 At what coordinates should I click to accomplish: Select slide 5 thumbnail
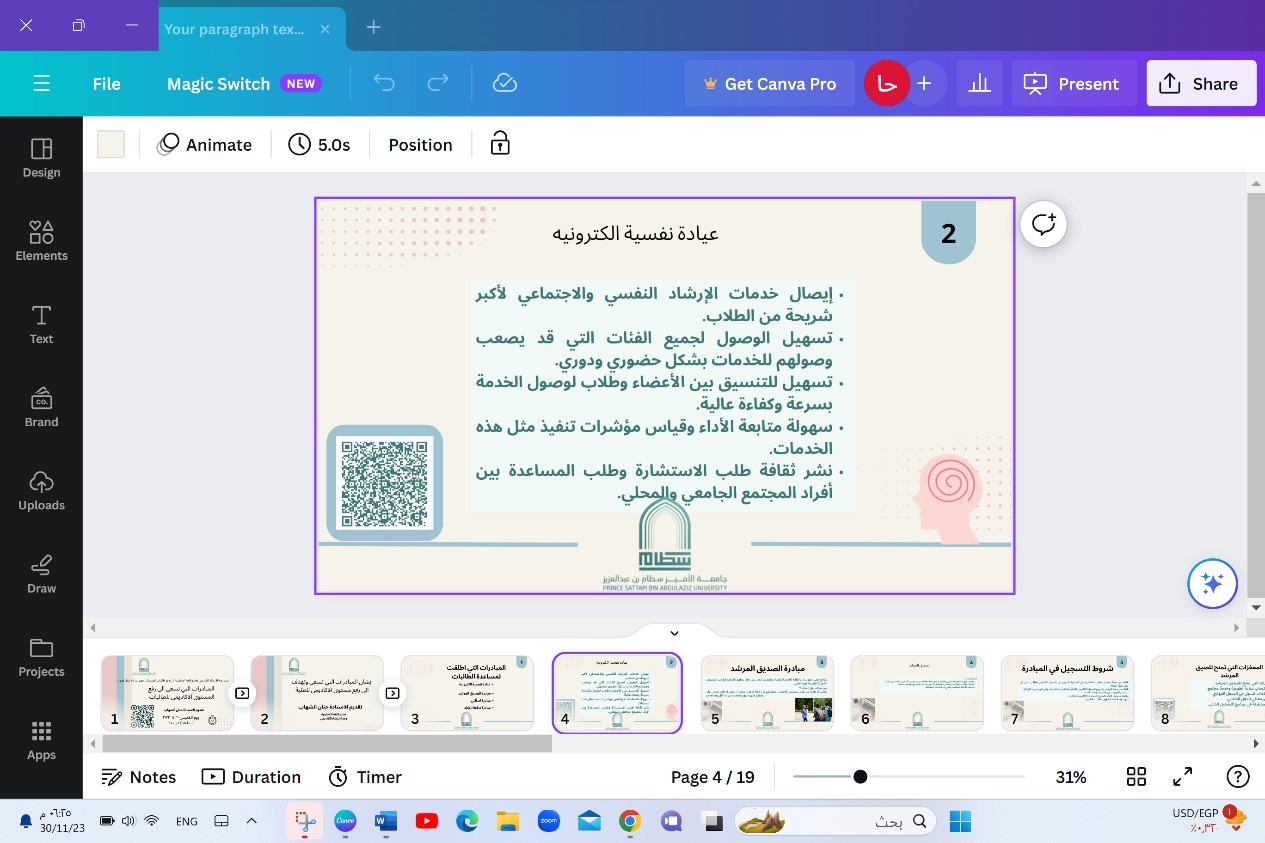767,693
